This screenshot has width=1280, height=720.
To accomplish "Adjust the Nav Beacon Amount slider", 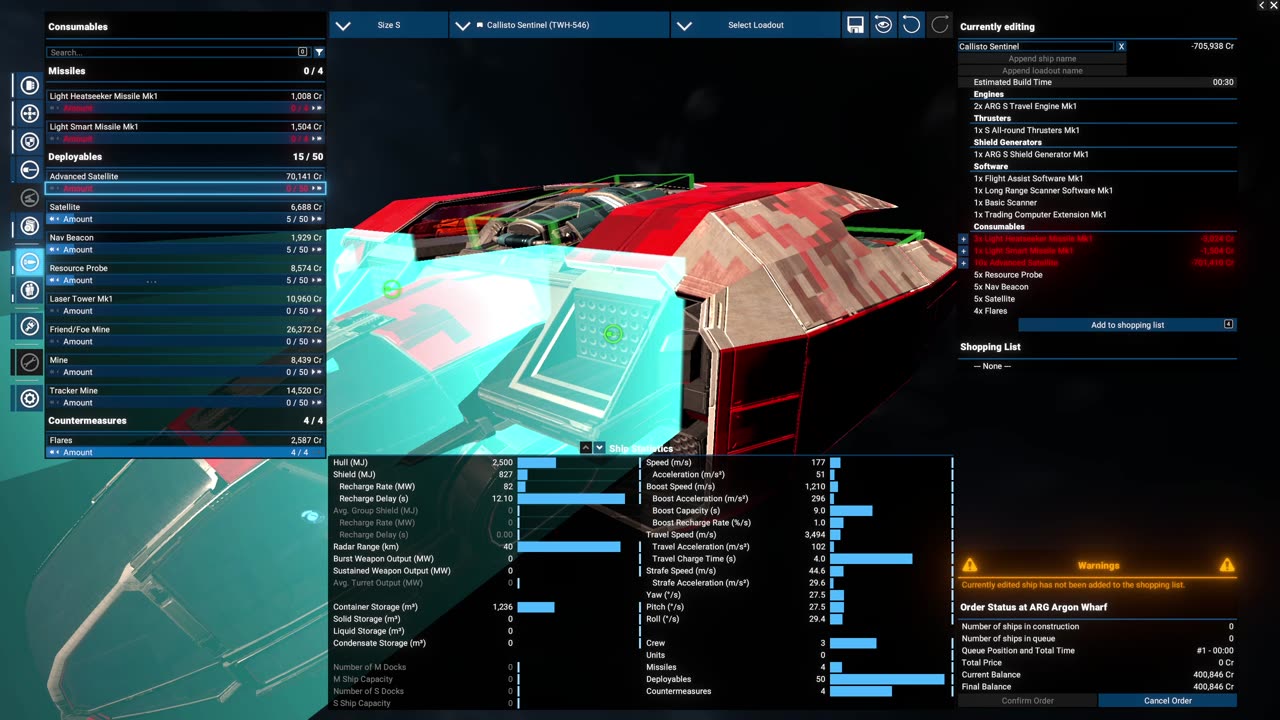I will coord(185,250).
